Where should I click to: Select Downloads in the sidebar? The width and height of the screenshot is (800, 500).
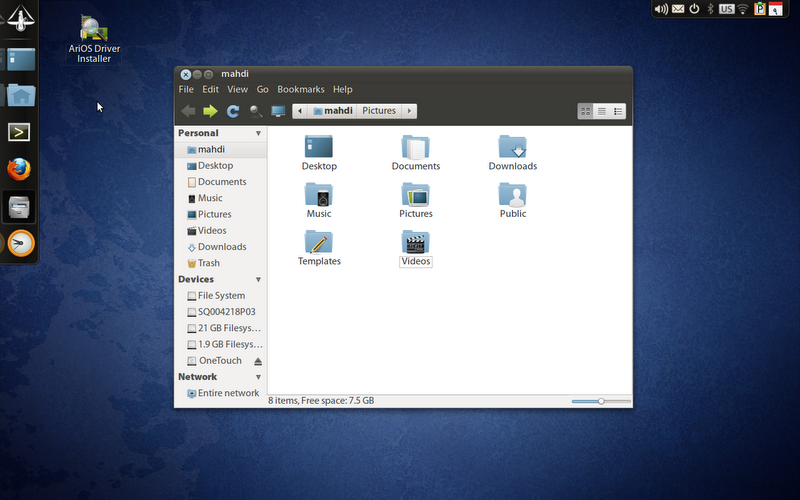click(x=220, y=247)
